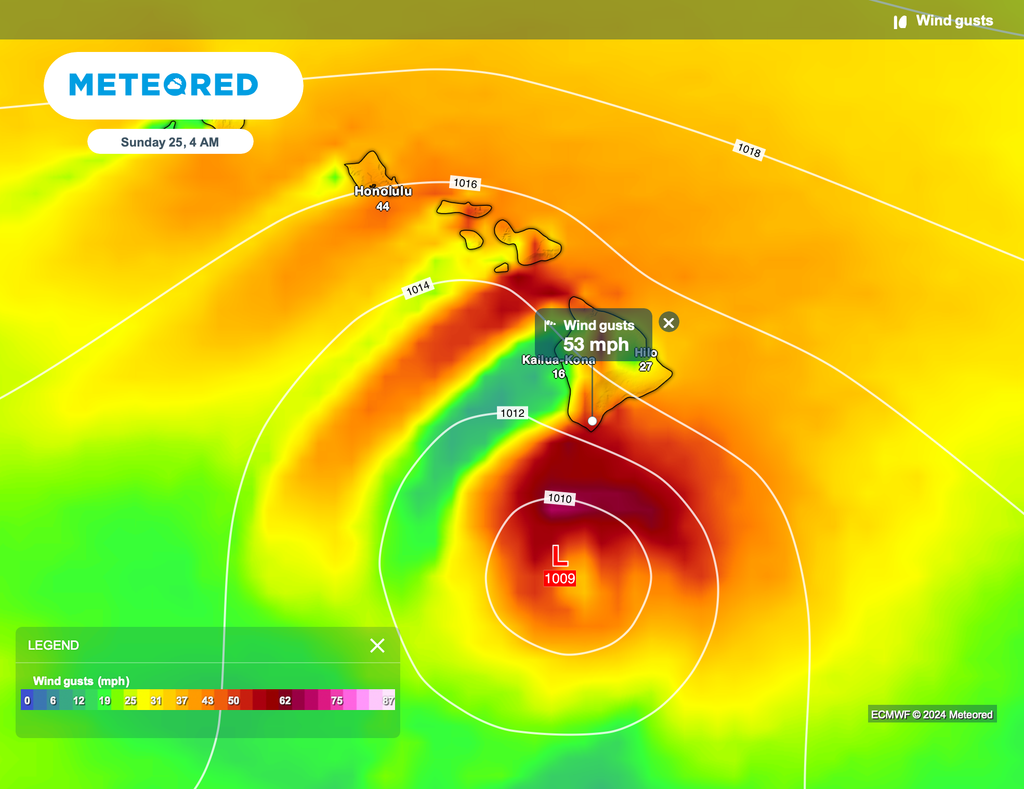
Task: Click the 1014 isobar label
Action: click(418, 290)
